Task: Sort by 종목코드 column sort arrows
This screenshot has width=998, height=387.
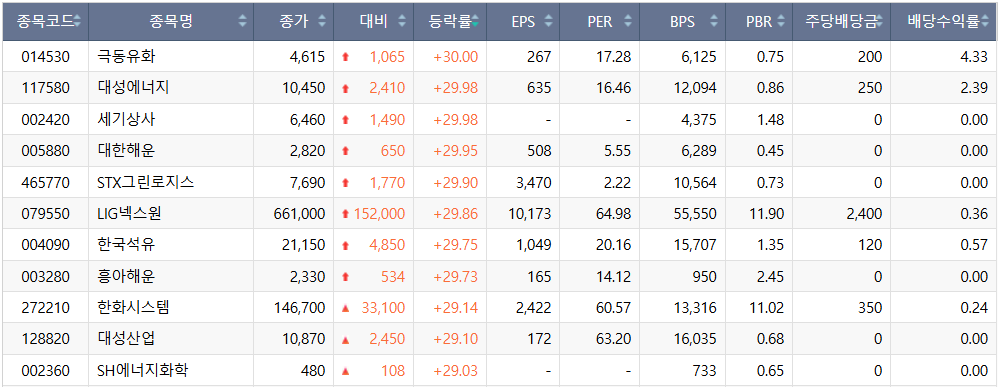Action: tap(77, 22)
